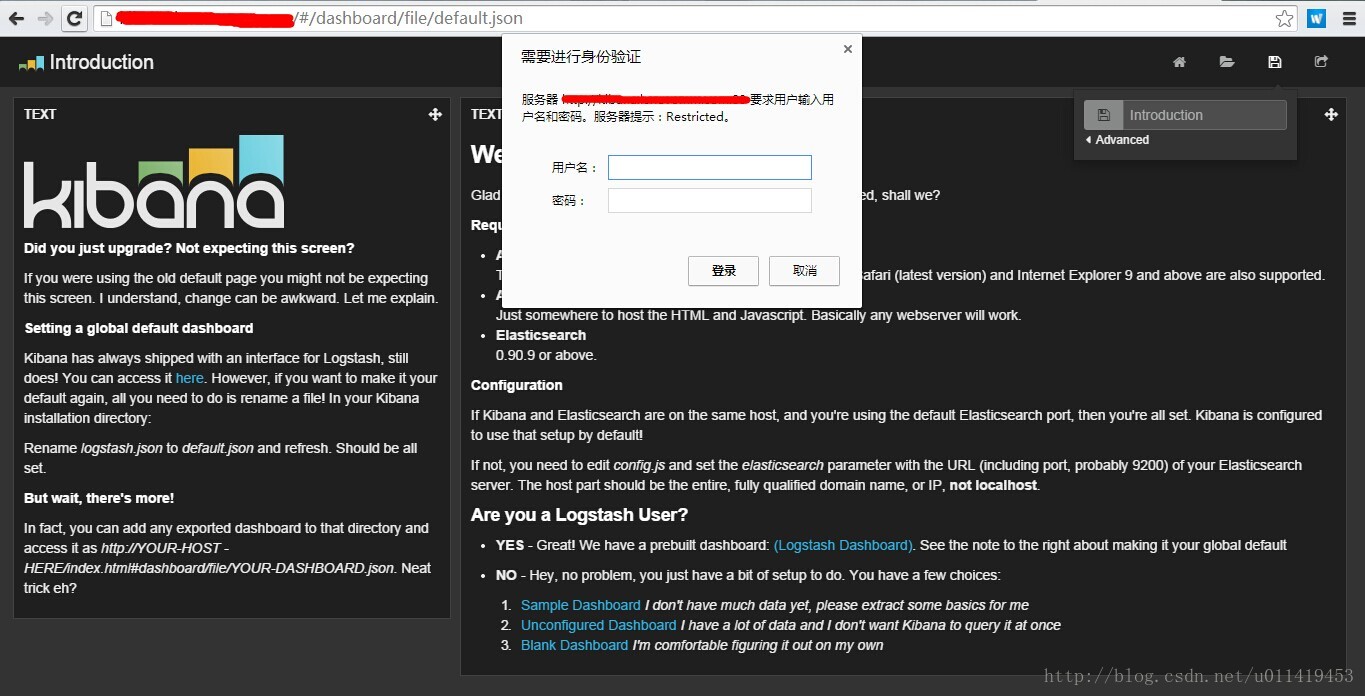
Task: Go to Kibana home dashboard icon
Action: click(1180, 62)
